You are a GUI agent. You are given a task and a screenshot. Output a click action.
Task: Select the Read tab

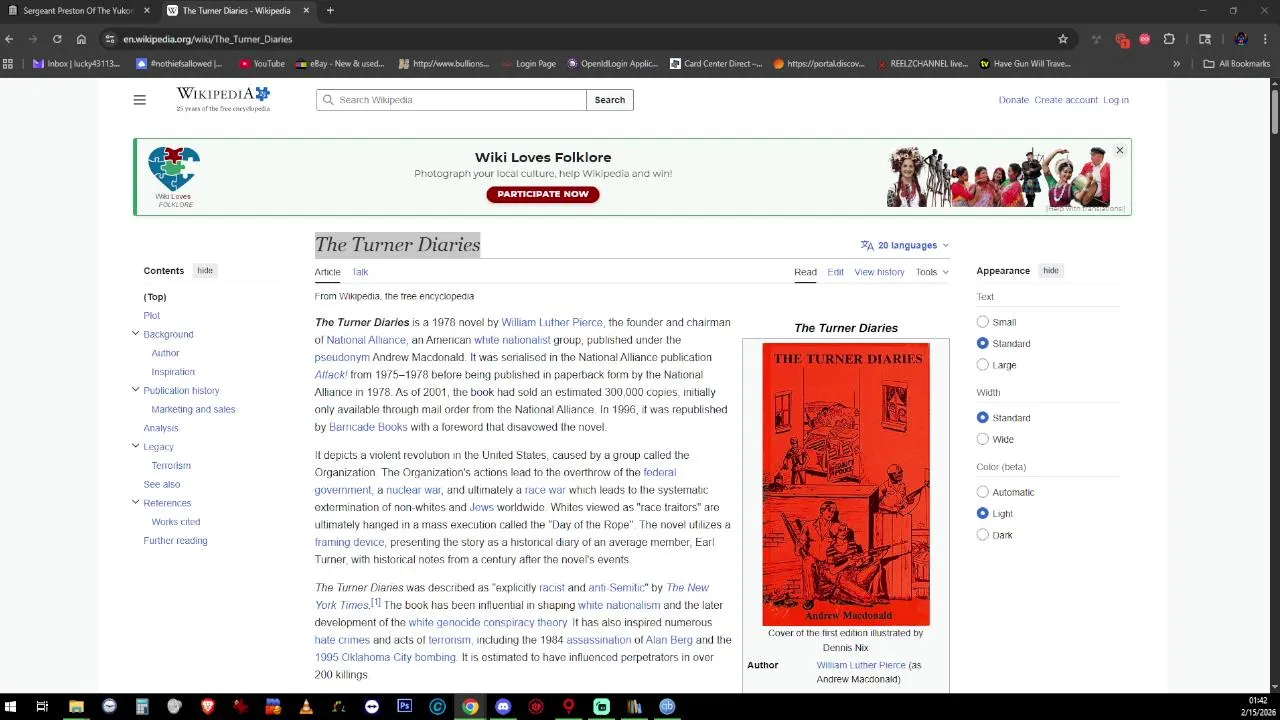[805, 272]
